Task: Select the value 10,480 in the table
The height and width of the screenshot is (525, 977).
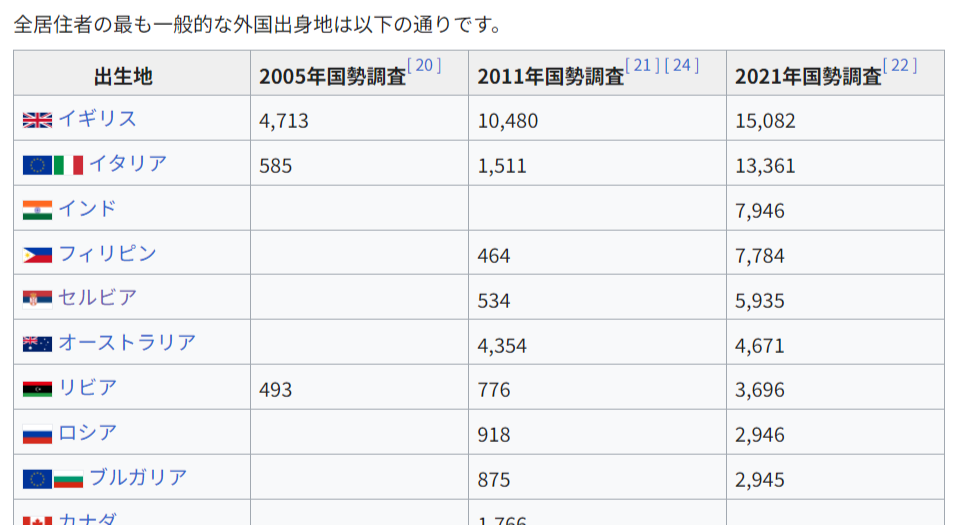Action: [508, 121]
